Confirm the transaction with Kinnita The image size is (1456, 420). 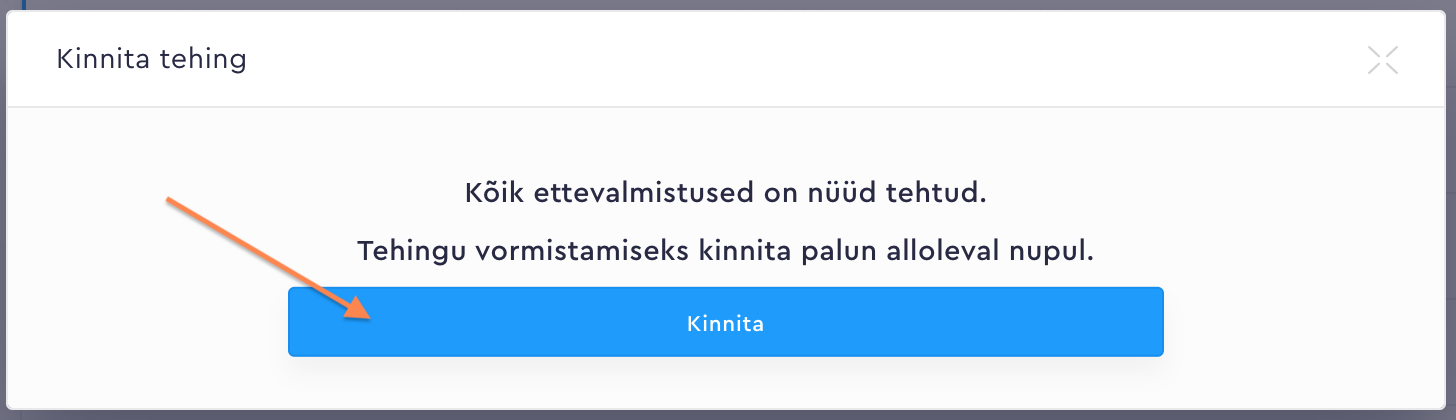point(726,323)
